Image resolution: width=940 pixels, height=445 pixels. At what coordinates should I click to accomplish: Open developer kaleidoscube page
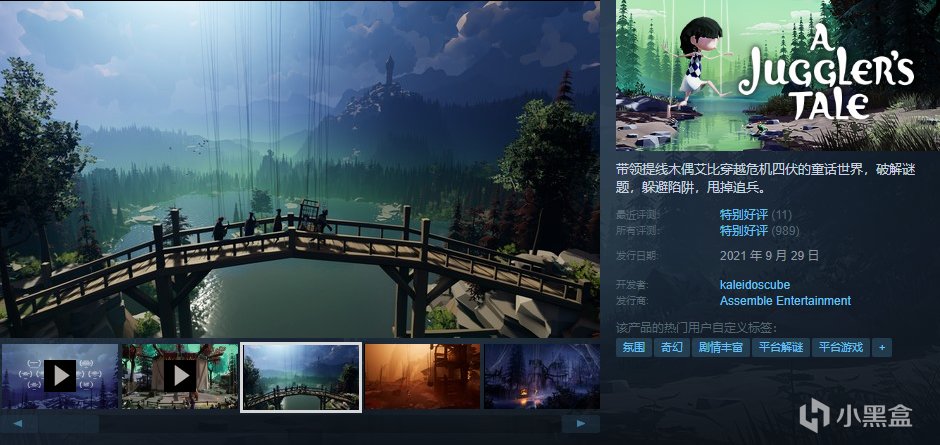coord(755,284)
